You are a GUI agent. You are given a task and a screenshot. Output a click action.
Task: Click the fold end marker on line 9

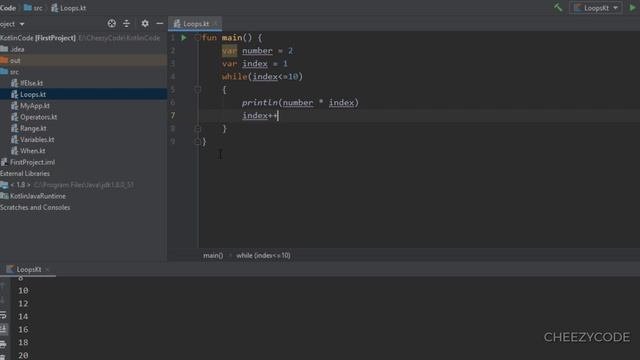(x=198, y=142)
